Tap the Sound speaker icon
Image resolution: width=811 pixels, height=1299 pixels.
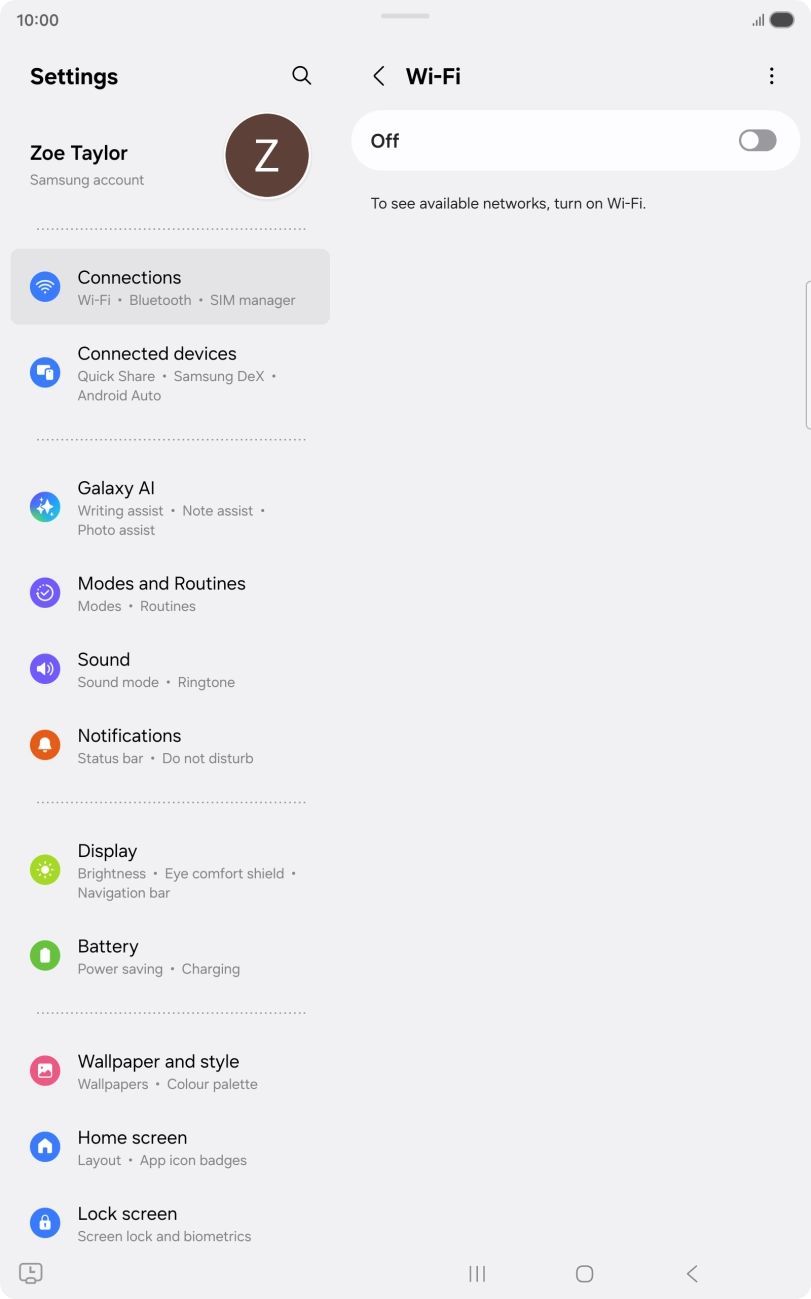pos(45,669)
